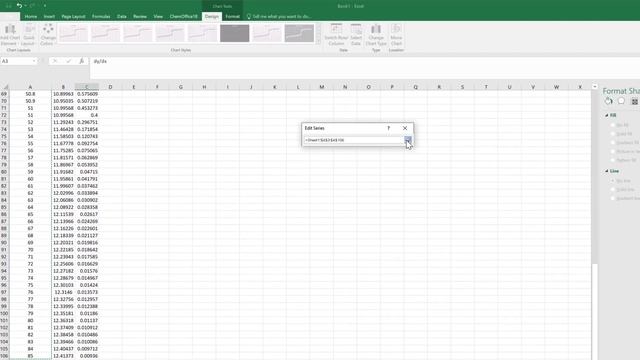Select column header C
This screenshot has width=640, height=360.
tap(87, 87)
